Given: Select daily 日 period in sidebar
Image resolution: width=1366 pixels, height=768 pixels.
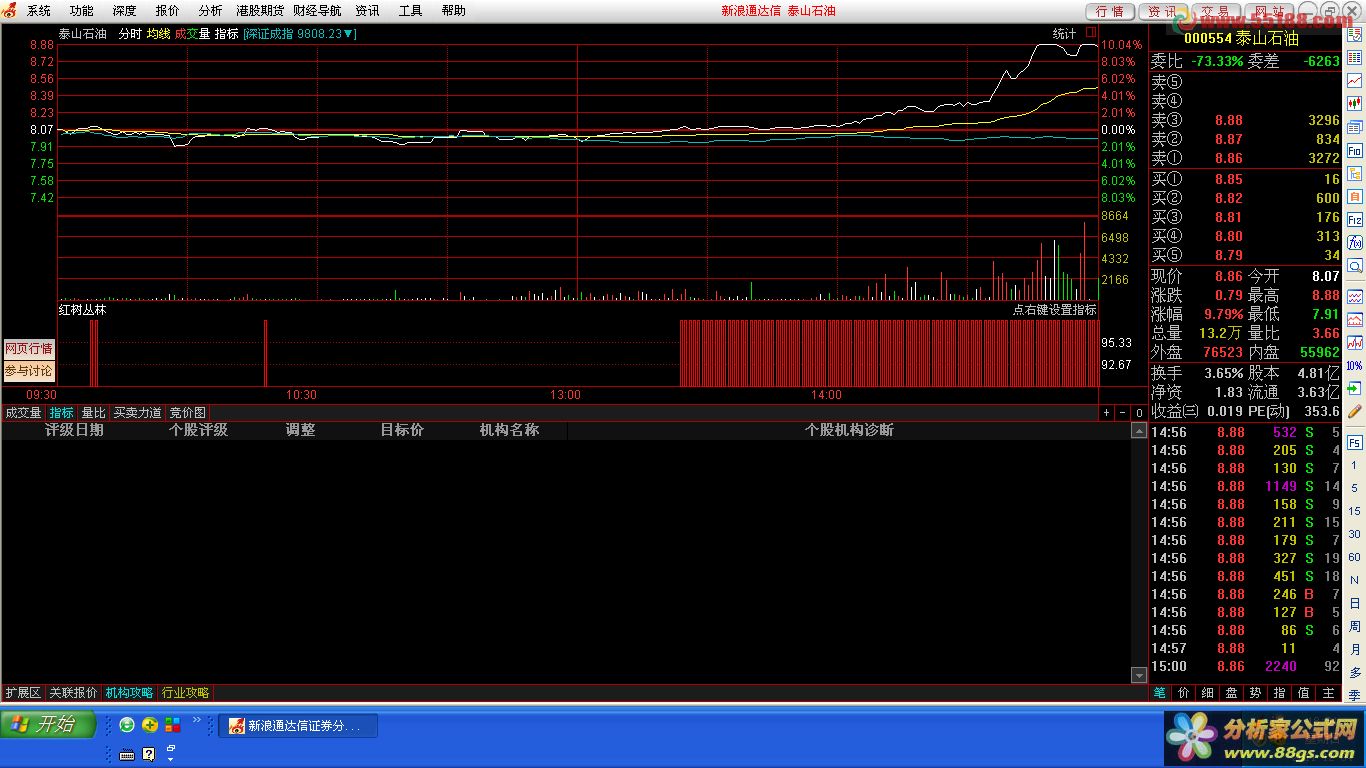Looking at the screenshot, I should [1355, 603].
